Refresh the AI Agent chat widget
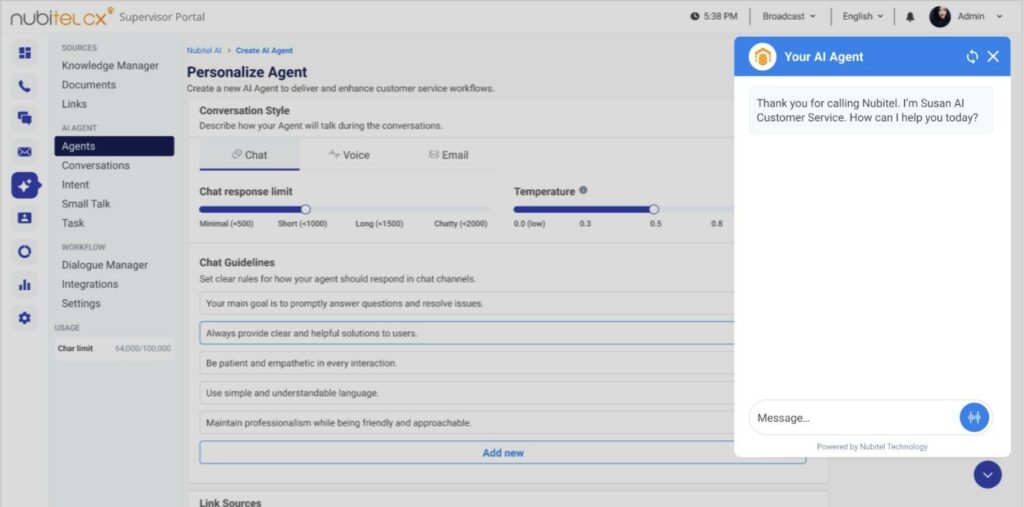1024x507 pixels. (x=972, y=57)
